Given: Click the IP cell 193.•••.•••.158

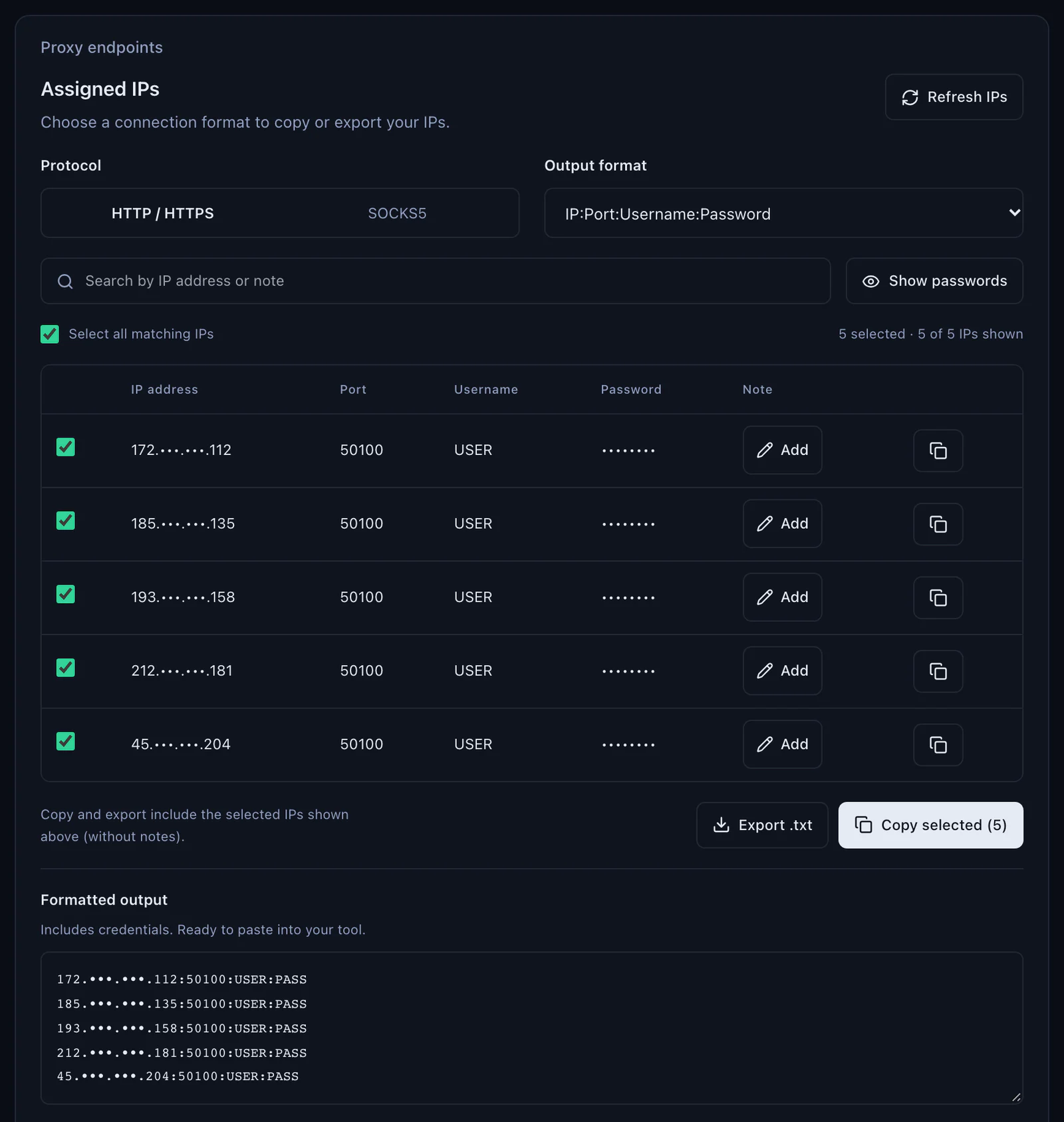Looking at the screenshot, I should pos(183,597).
